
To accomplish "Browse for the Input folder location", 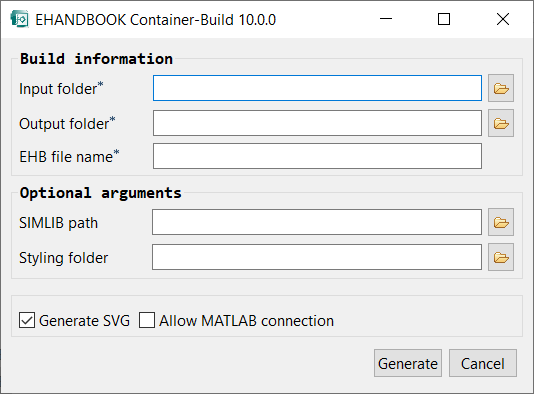I will click(501, 88).
